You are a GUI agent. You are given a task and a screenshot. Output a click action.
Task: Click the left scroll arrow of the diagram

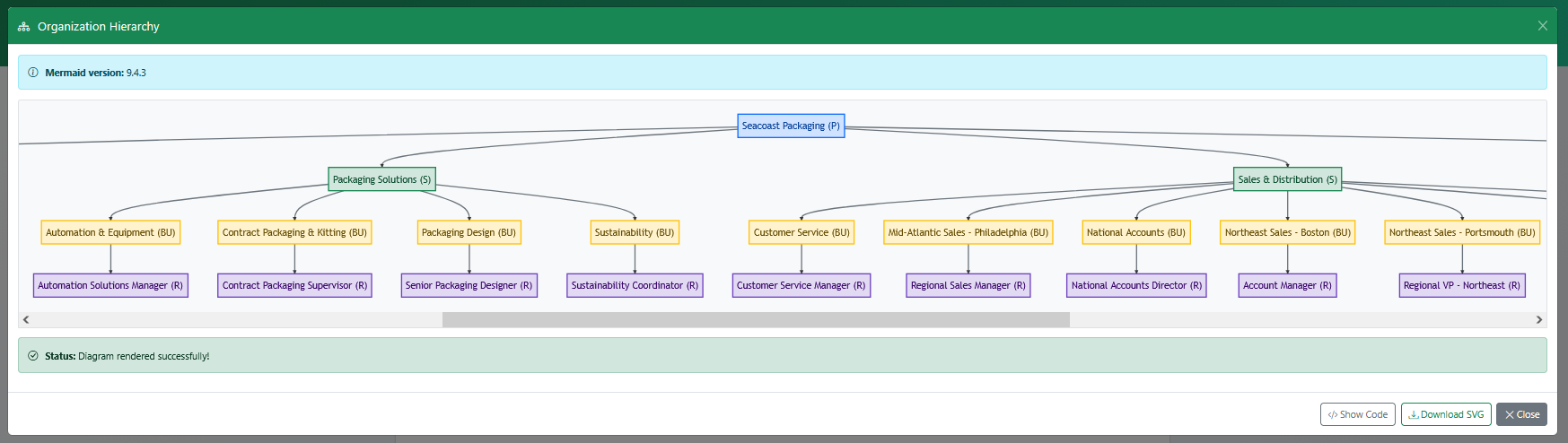[26, 319]
